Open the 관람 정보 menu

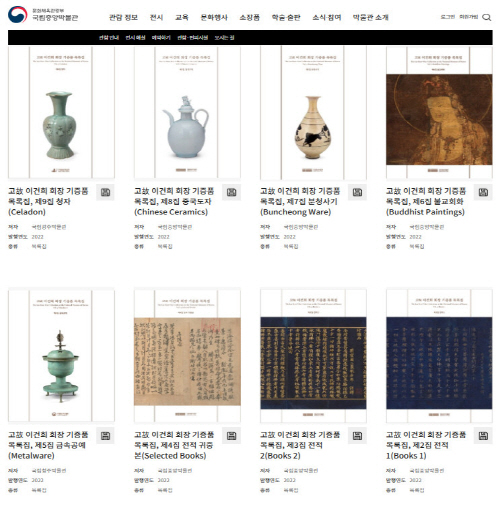coord(123,17)
